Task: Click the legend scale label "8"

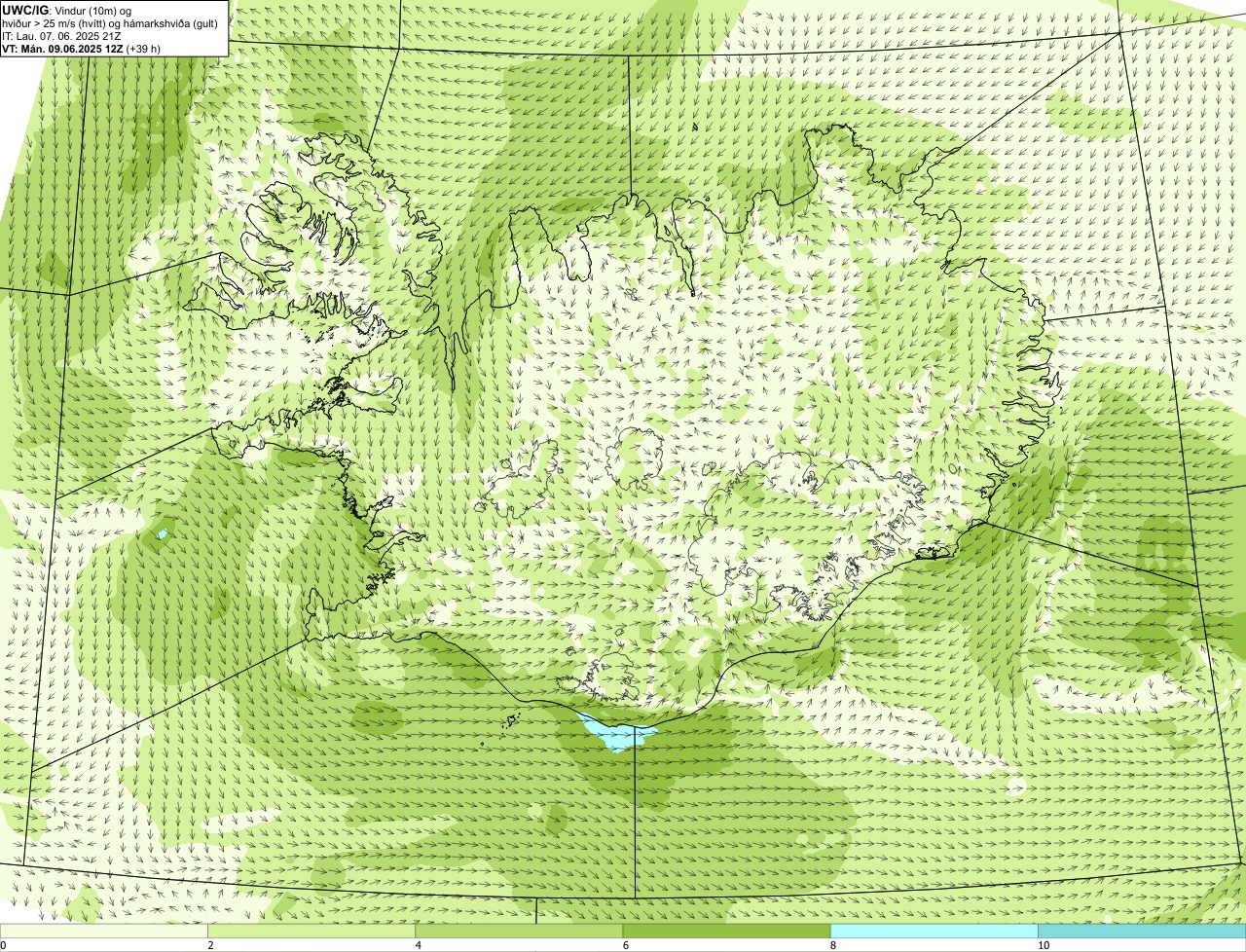Action: [x=832, y=945]
